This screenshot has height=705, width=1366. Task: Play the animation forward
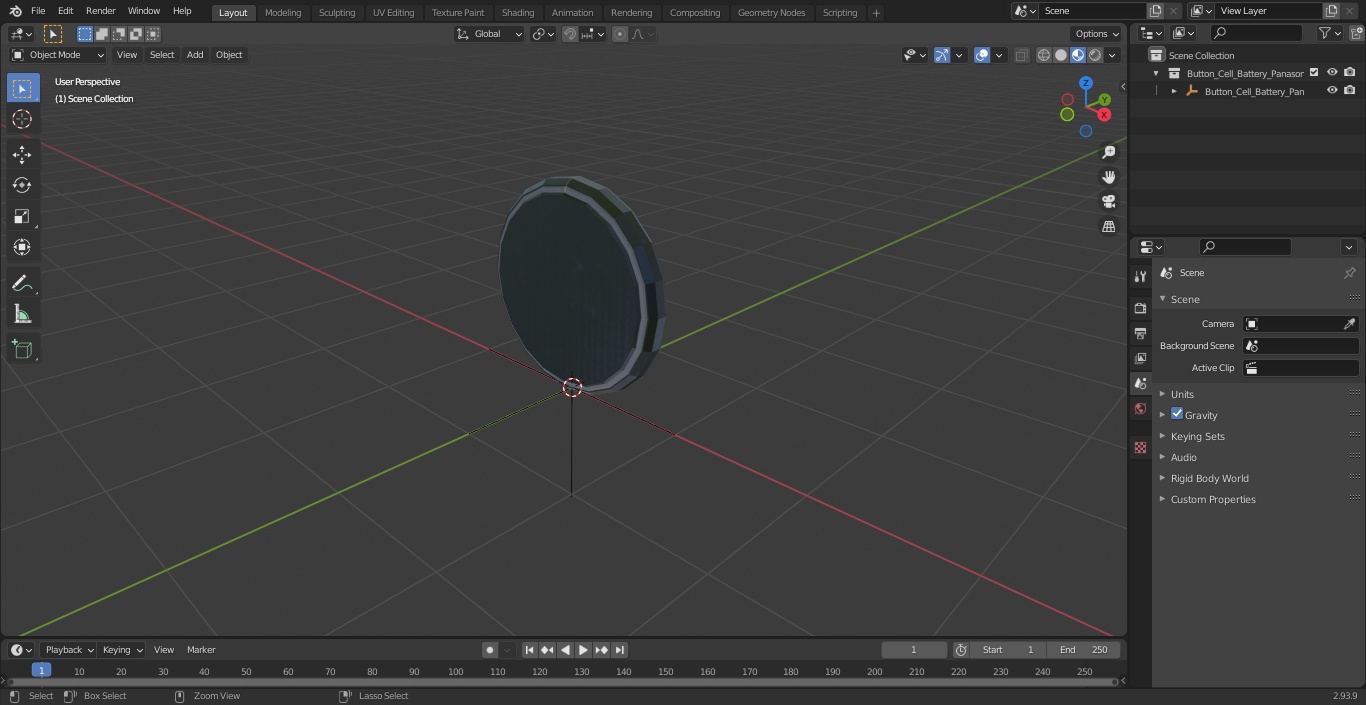[583, 650]
